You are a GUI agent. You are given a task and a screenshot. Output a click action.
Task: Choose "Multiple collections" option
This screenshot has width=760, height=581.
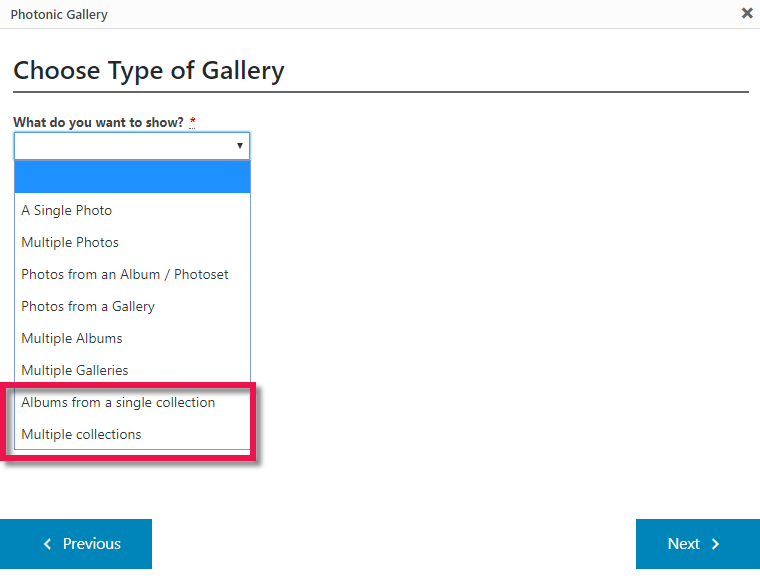point(81,434)
